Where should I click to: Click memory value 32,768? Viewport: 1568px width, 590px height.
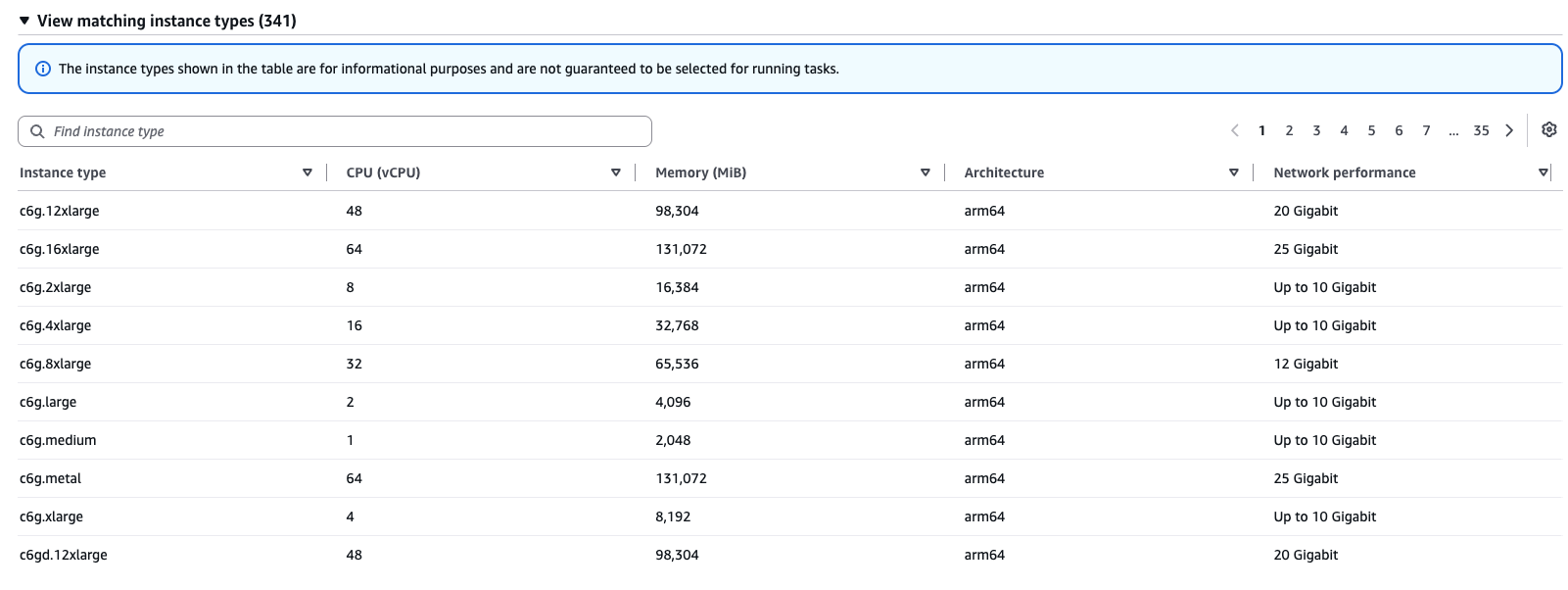pos(677,325)
